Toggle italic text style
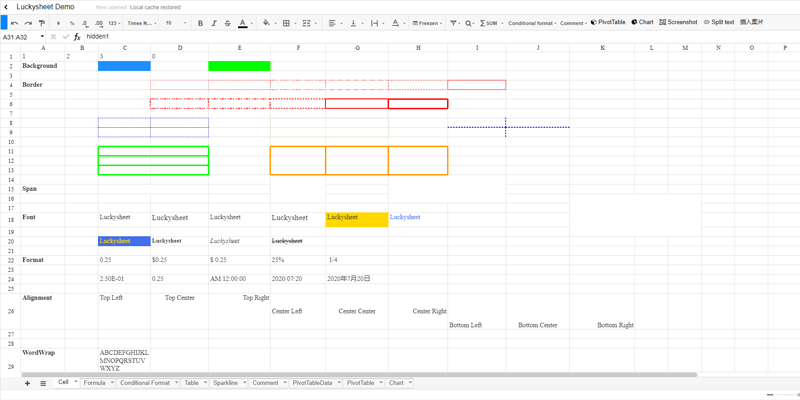This screenshot has height=400, width=800. tap(214, 23)
